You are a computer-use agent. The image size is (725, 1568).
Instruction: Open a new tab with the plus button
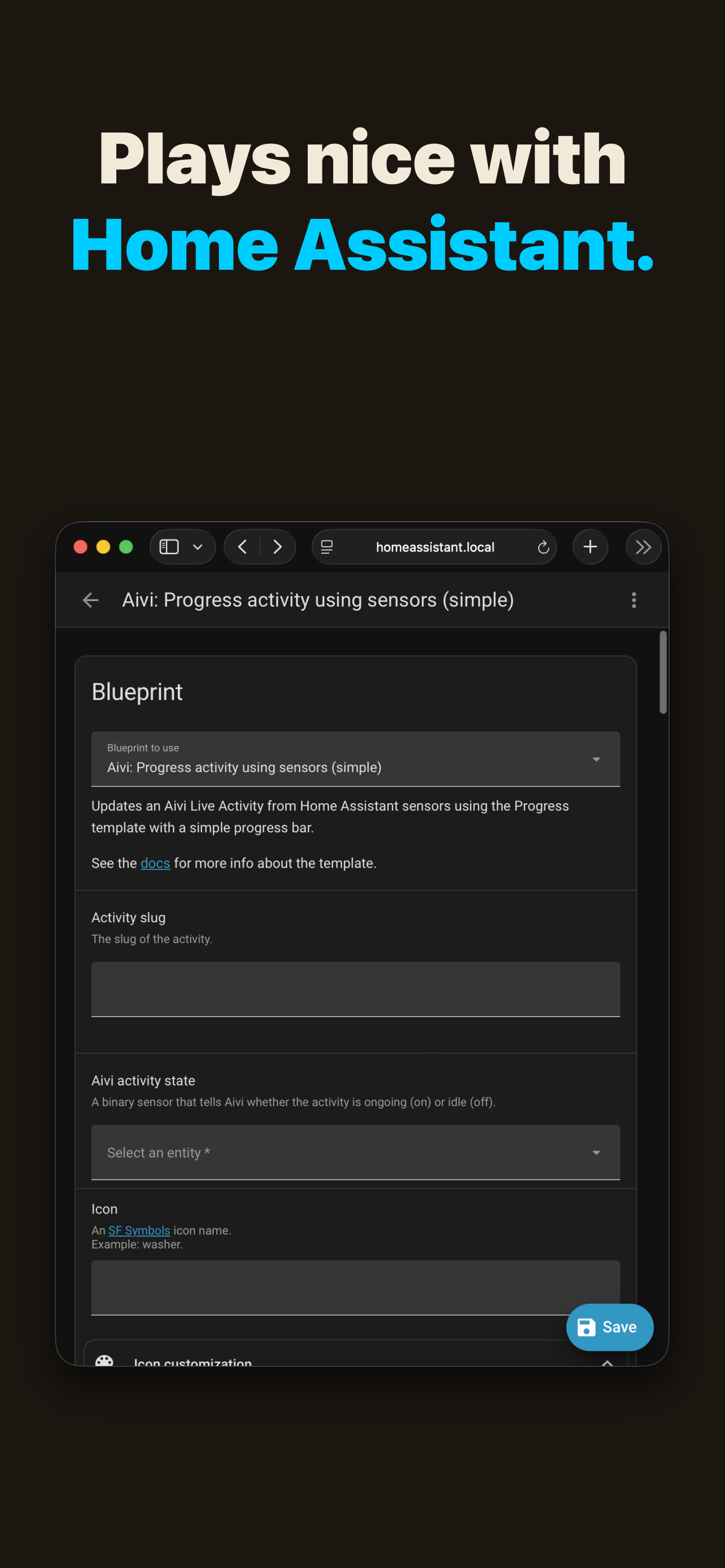point(590,547)
